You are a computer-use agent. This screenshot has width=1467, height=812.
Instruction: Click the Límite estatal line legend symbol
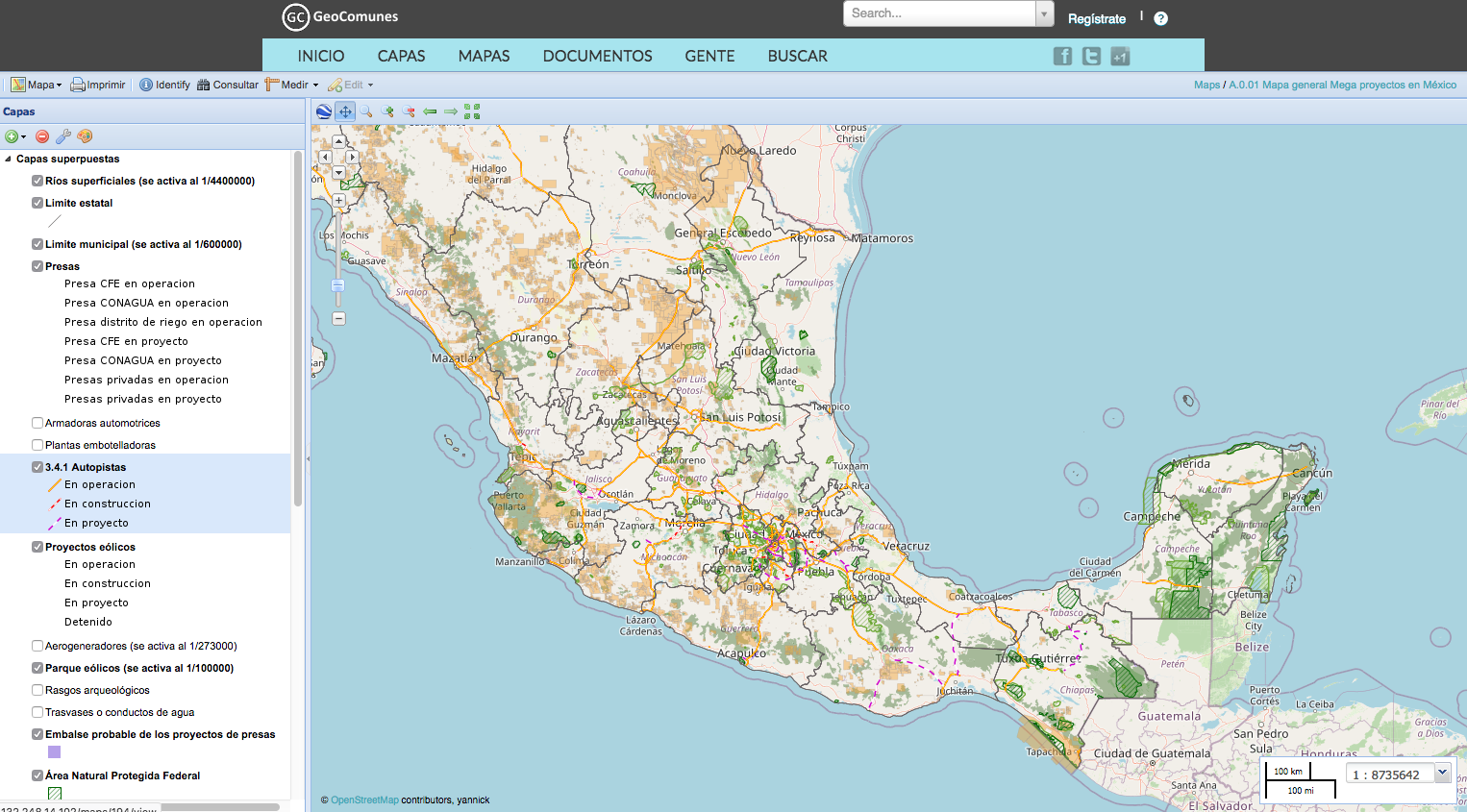pyautogui.click(x=55, y=222)
